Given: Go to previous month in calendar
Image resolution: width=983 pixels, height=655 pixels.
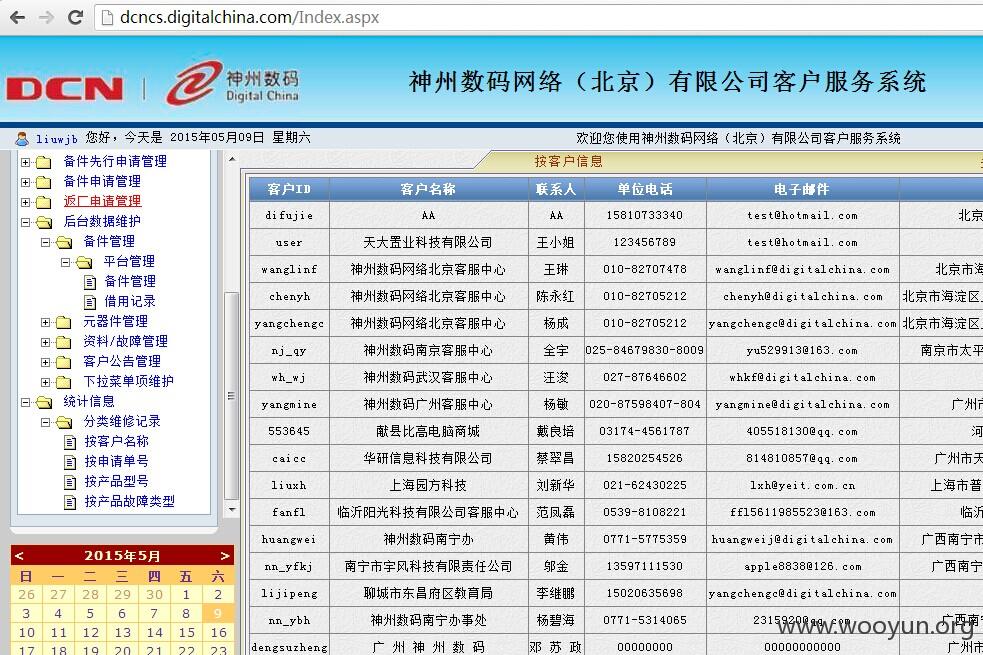Looking at the screenshot, I should pos(19,556).
